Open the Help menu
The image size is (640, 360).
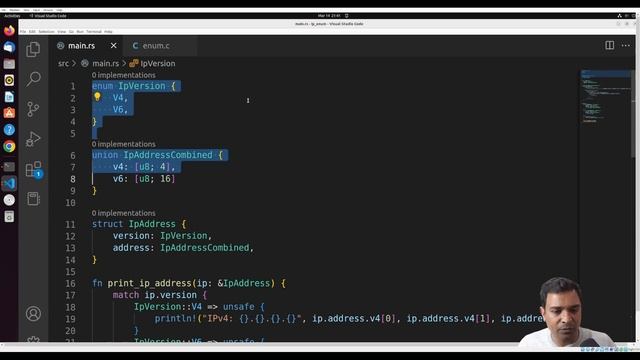108,31
